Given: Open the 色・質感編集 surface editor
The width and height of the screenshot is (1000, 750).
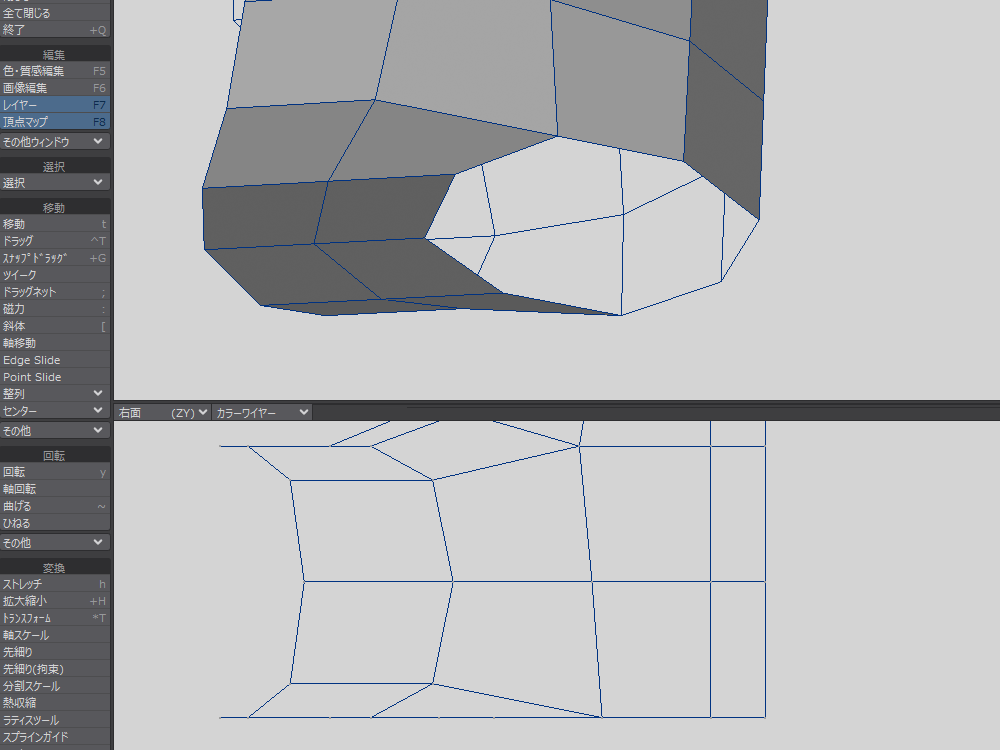Looking at the screenshot, I should pos(54,71).
